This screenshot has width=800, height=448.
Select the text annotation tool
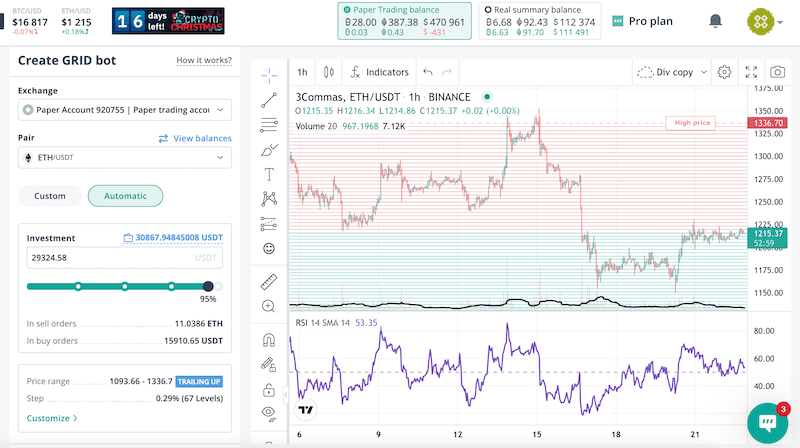click(x=269, y=175)
